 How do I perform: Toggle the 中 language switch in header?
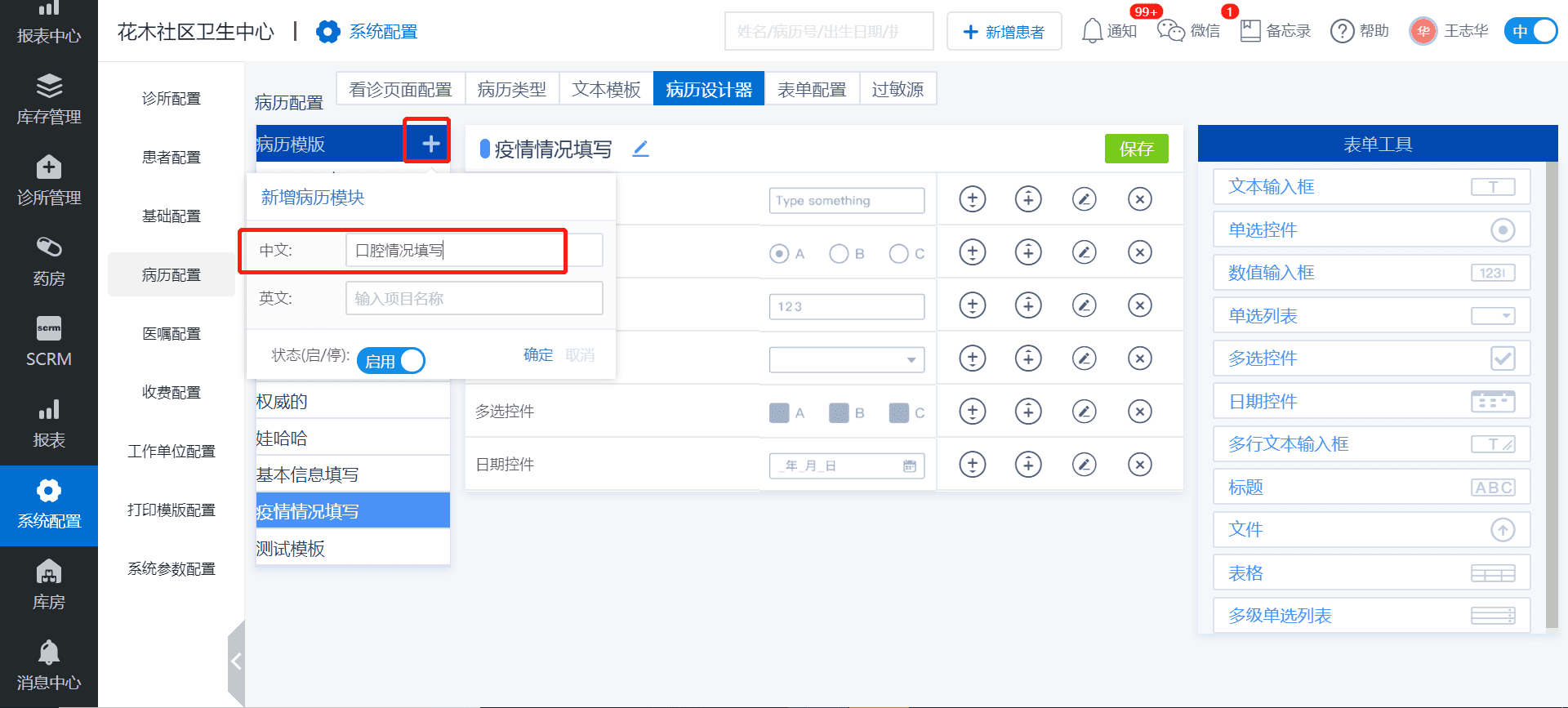(x=1530, y=31)
